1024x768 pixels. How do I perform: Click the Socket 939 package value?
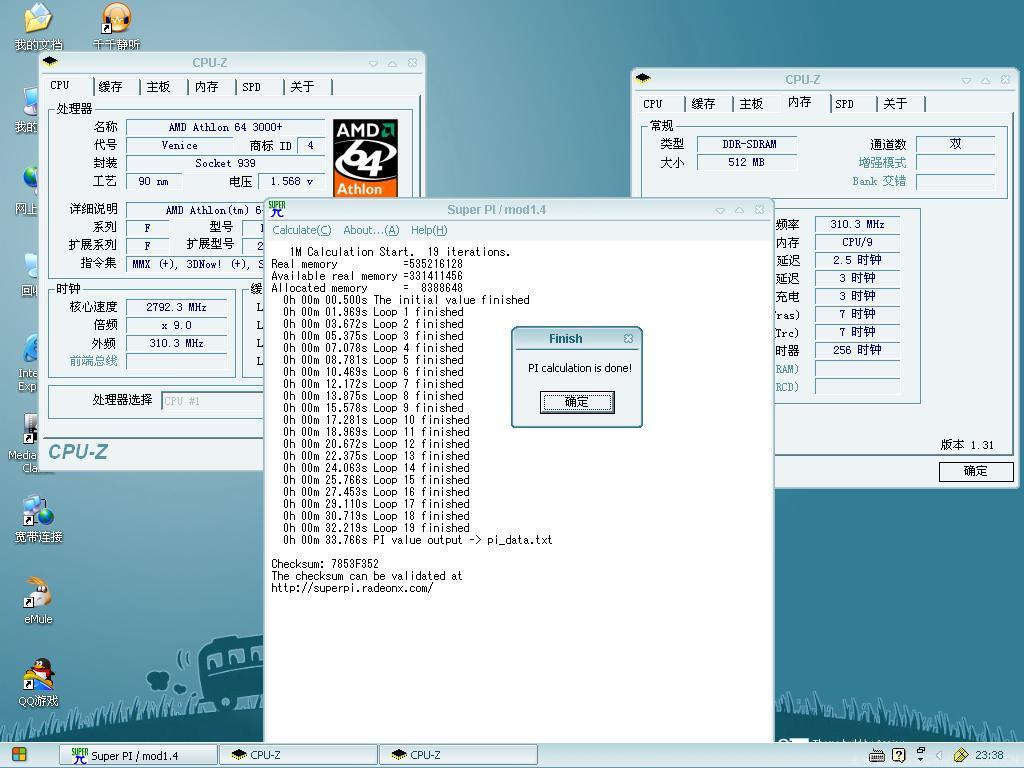click(x=225, y=163)
